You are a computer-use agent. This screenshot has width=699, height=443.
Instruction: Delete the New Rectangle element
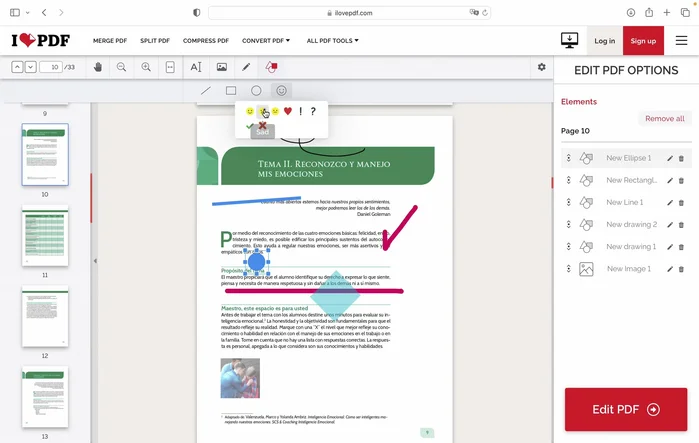tap(681, 180)
